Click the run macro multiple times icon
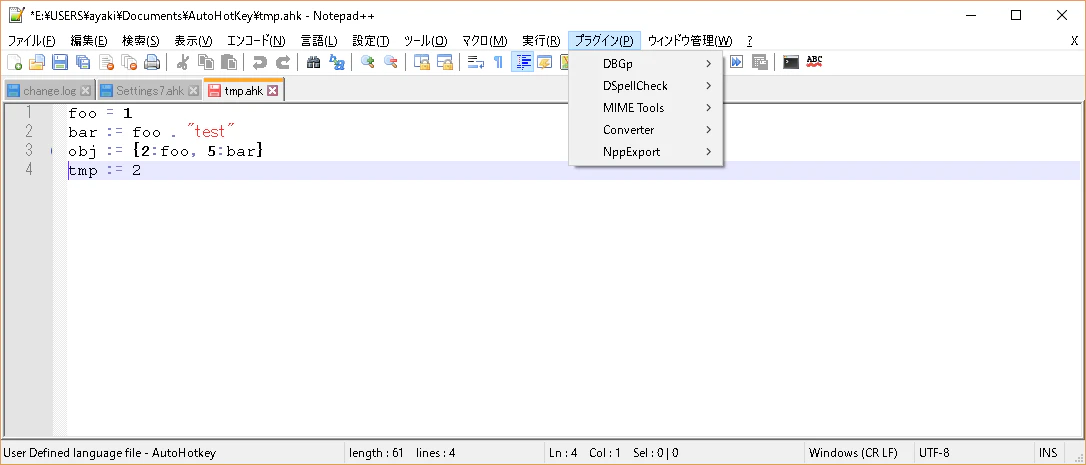Image resolution: width=1086 pixels, height=465 pixels. pyautogui.click(x=736, y=62)
